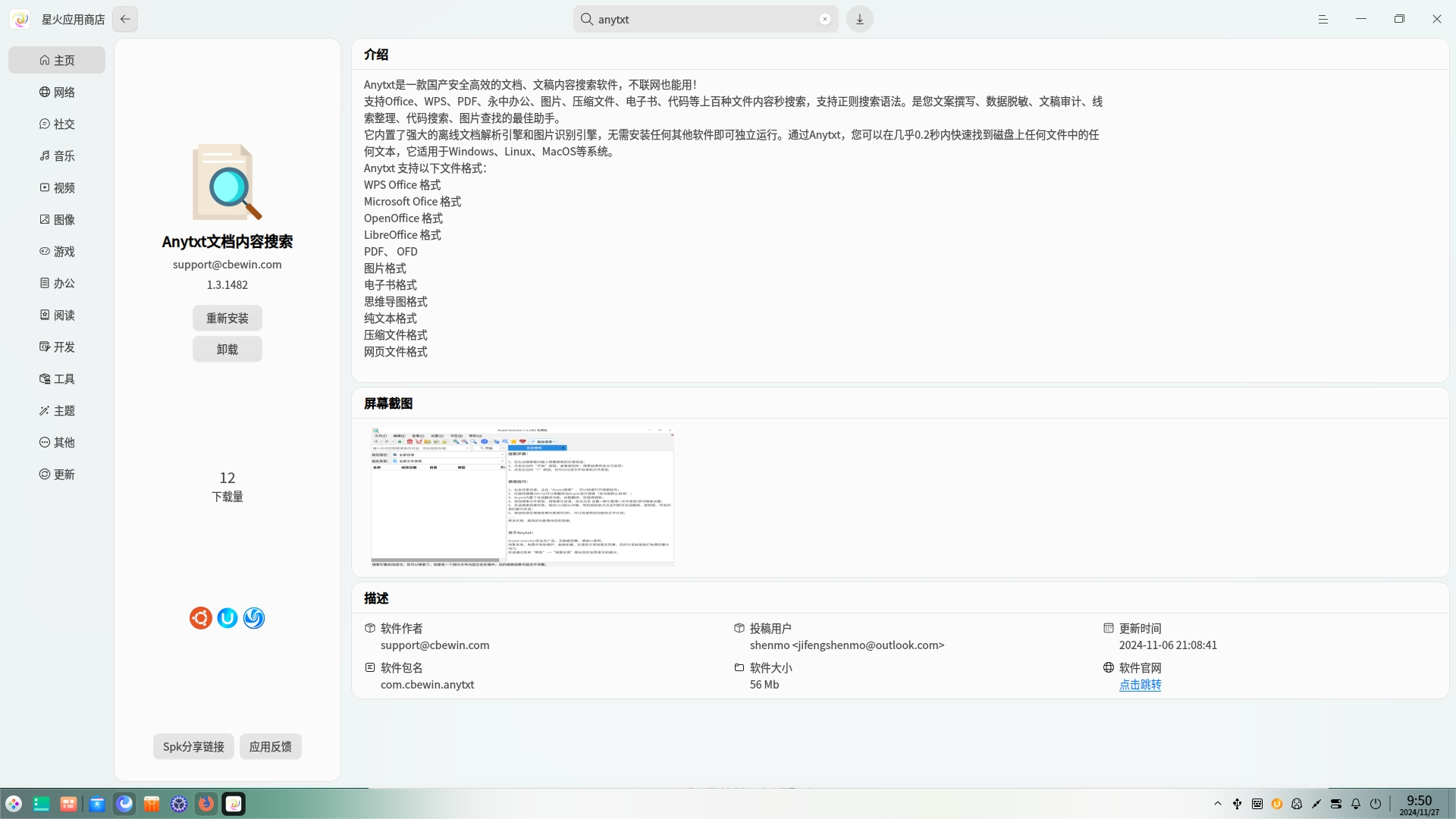Click the penguin QQ tray icon
The width and height of the screenshot is (1456, 819).
pyautogui.click(x=1297, y=804)
